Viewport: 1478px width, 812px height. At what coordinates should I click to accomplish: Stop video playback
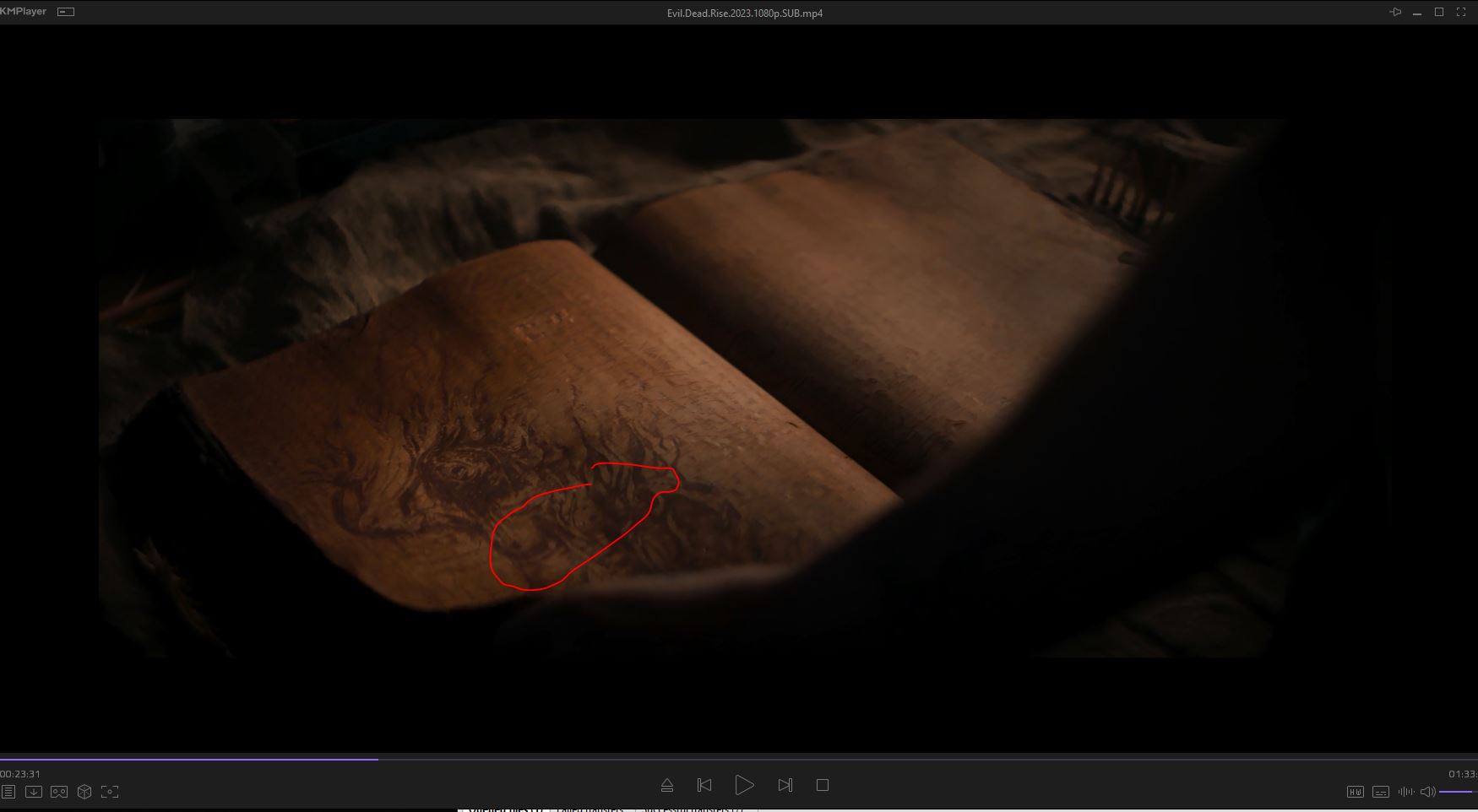823,785
